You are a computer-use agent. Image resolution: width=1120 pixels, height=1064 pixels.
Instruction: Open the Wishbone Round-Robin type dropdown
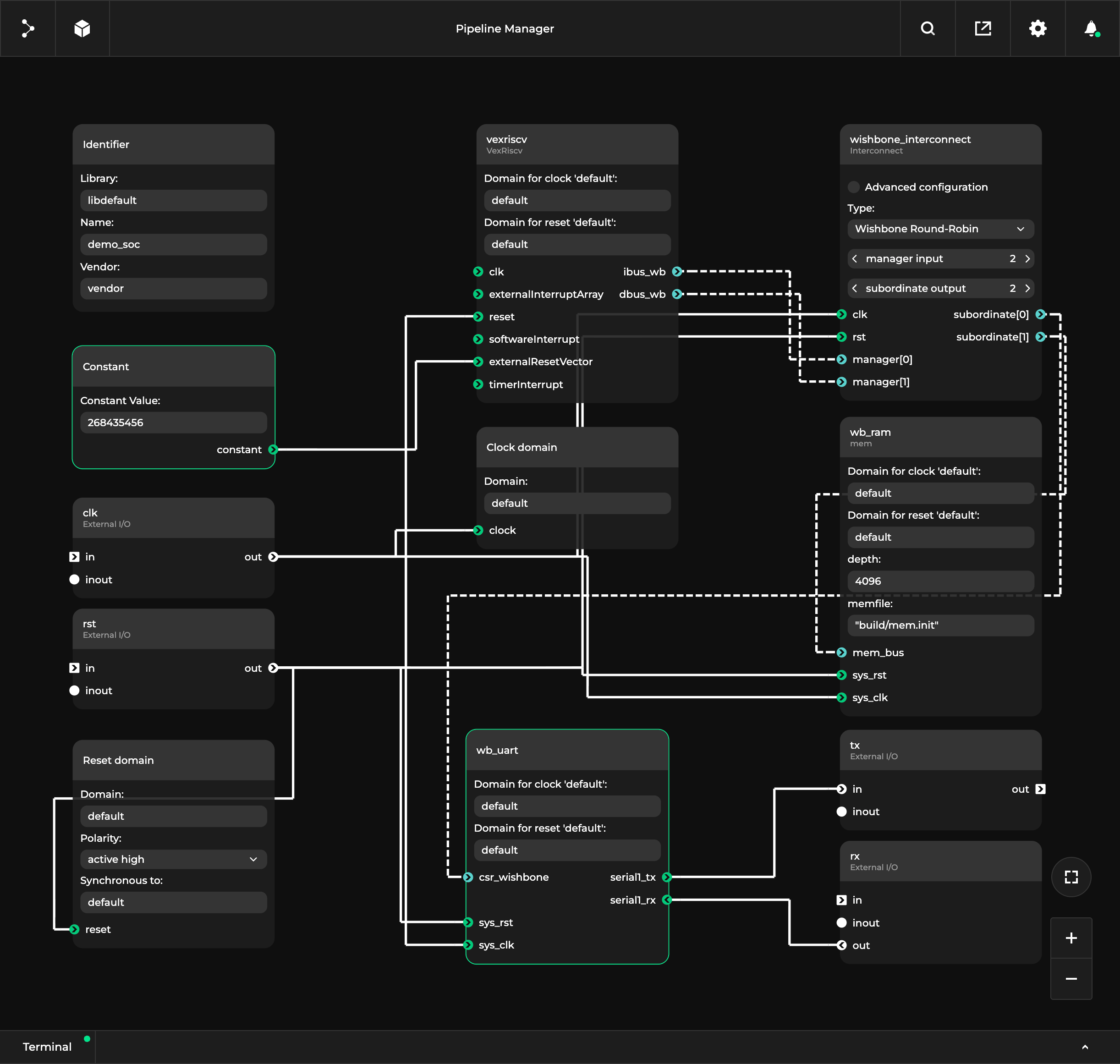941,229
